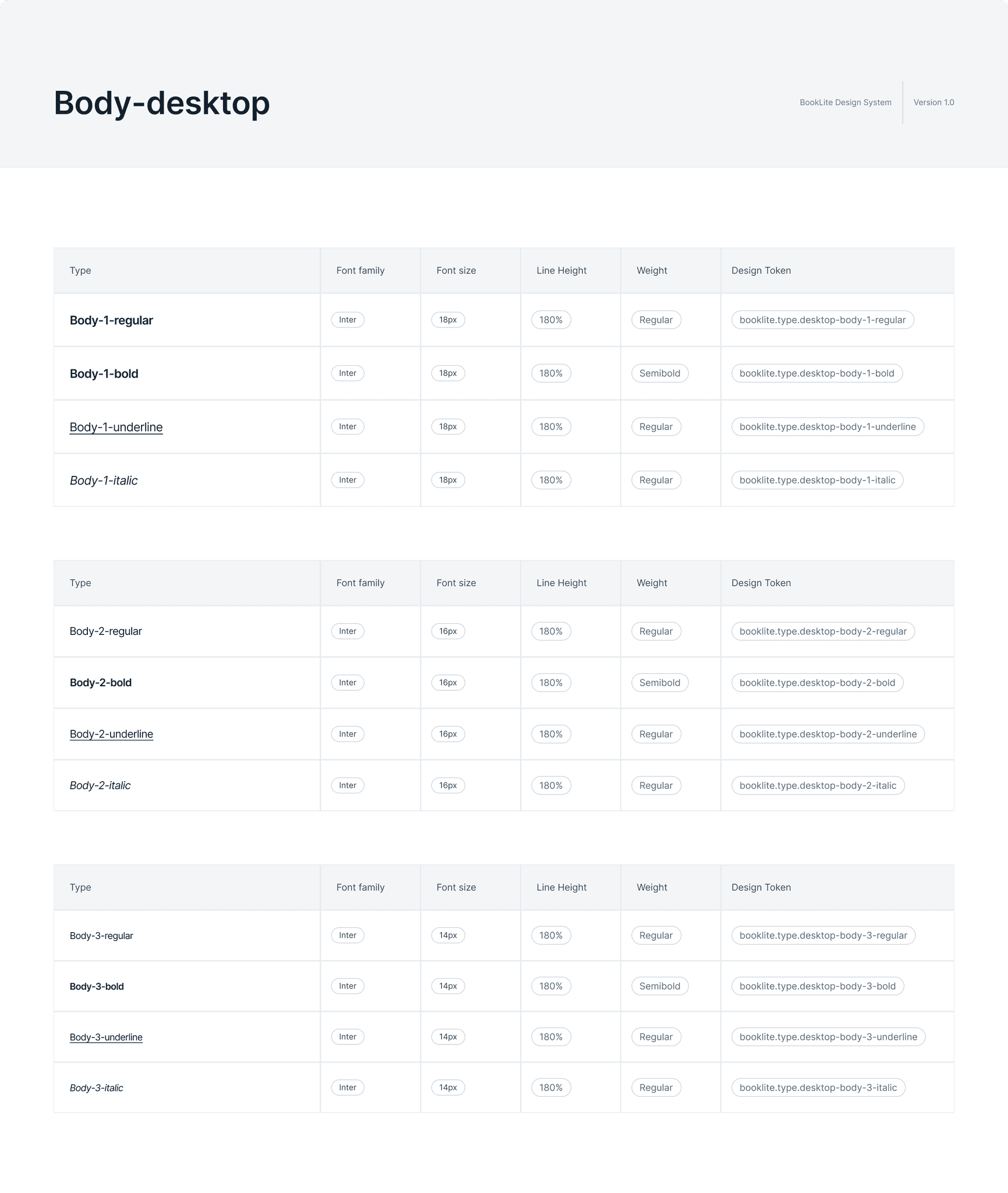Click the booklite.type.desktop-body-2-italic token chip
This screenshot has height=1193, width=1008.
pos(818,785)
